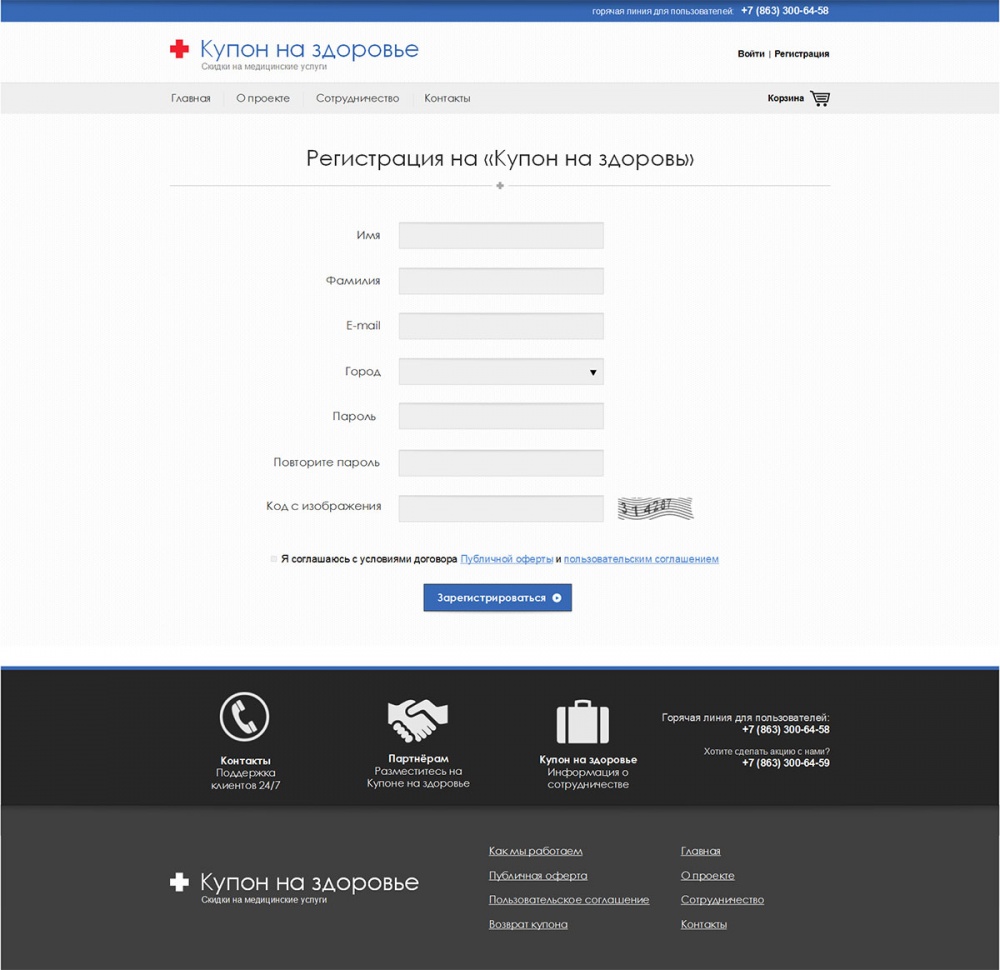Click the briefcase icon in footer
Image resolution: width=1000 pixels, height=970 pixels.
[582, 721]
